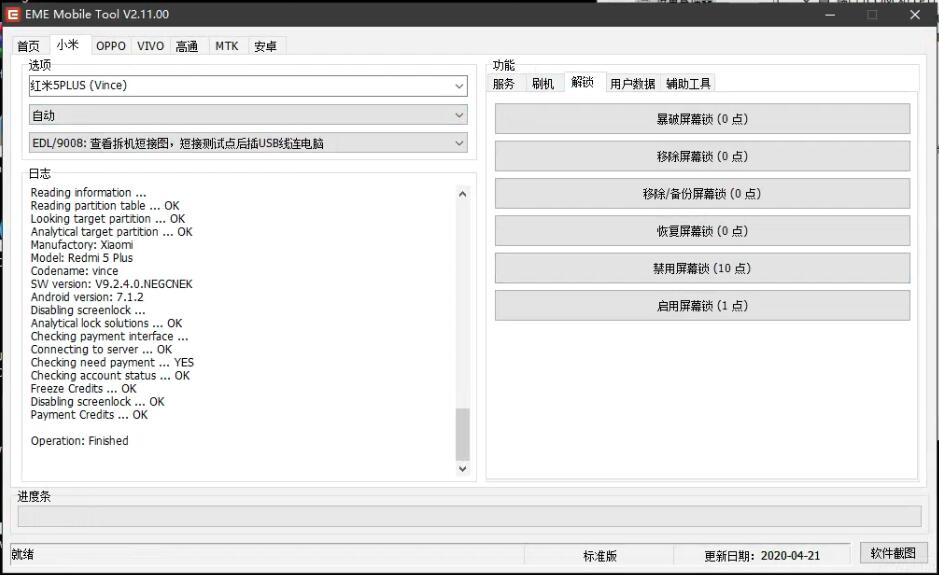Open the 用户数据 function tab
This screenshot has height=575, width=939.
632,84
